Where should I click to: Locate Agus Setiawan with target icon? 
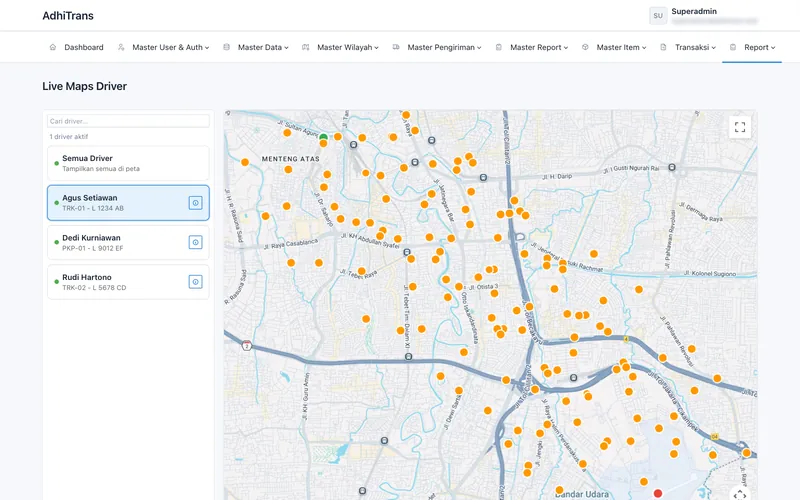coord(195,203)
